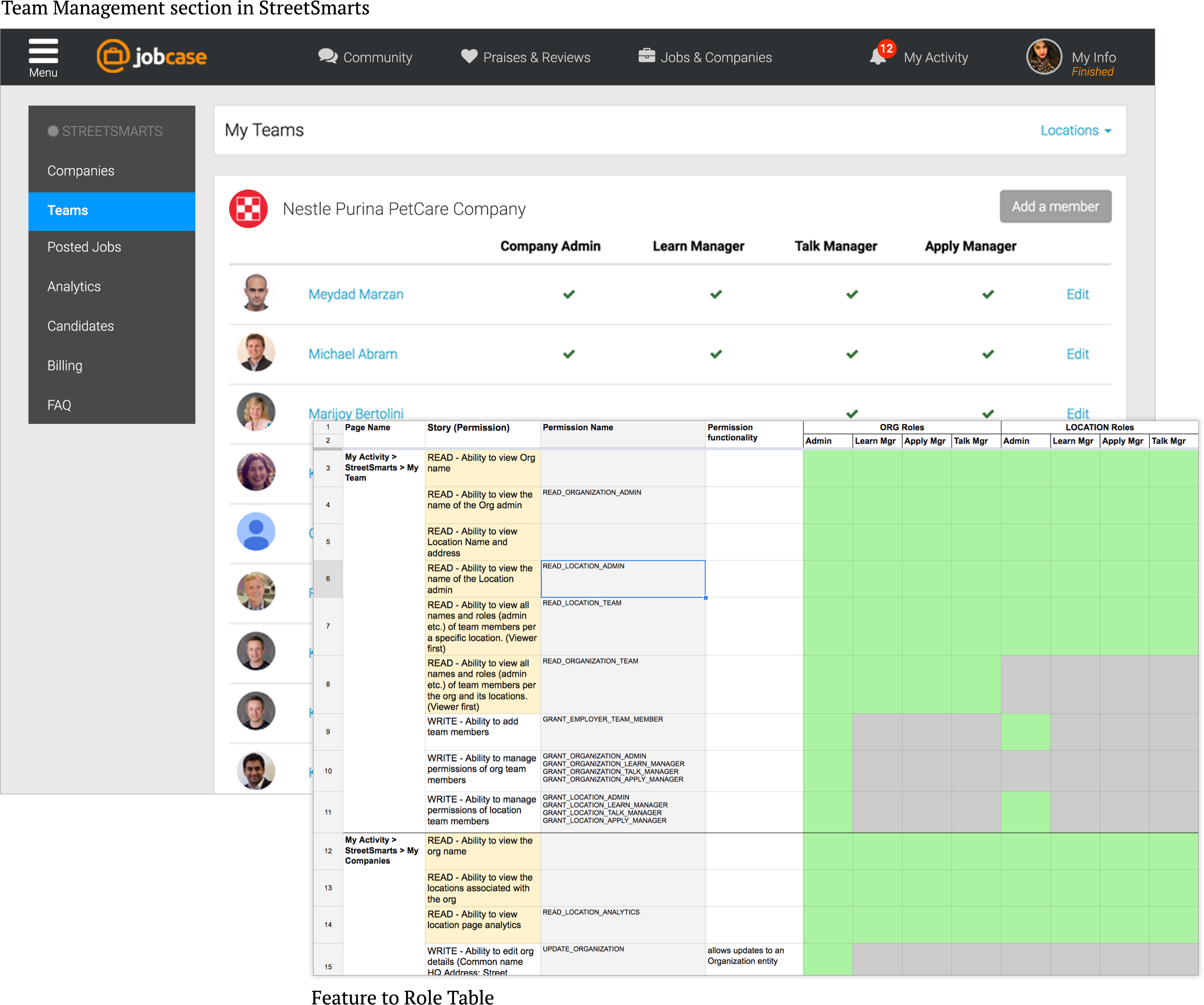Open Michael Abram's profile photo
The height and width of the screenshot is (1005, 1204).
point(256,353)
